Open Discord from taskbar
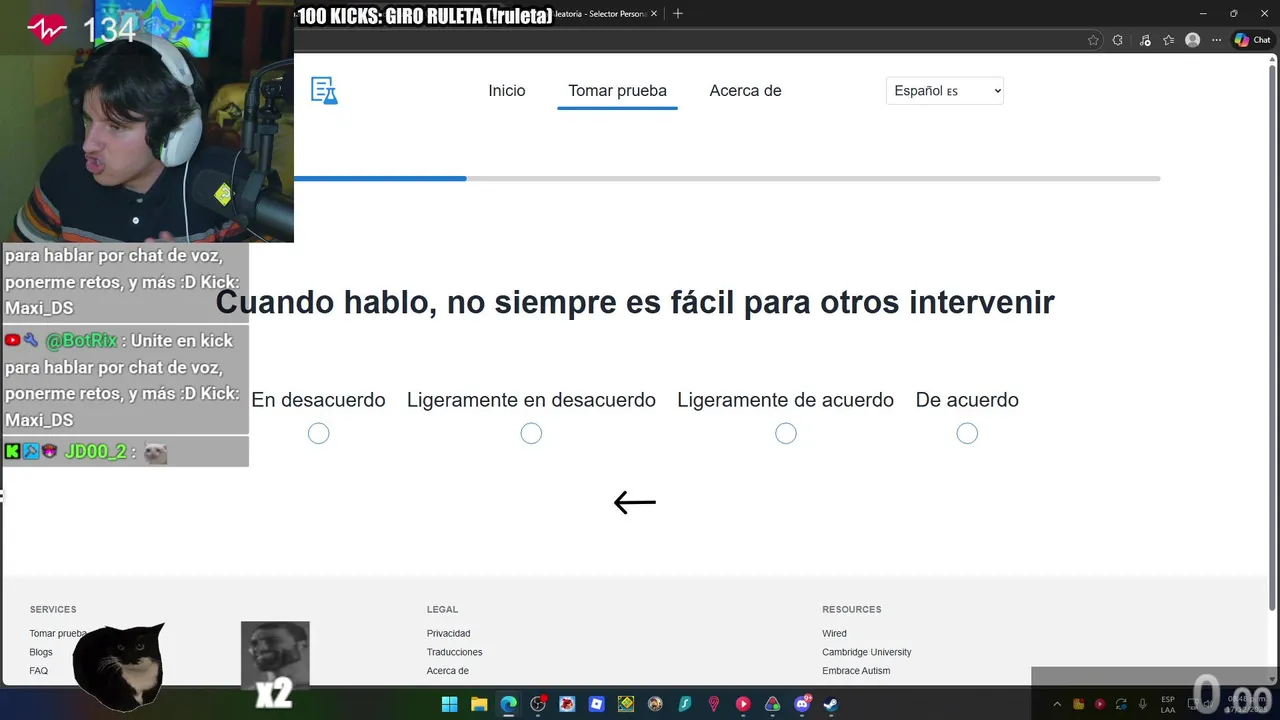This screenshot has height=720, width=1280. (x=801, y=704)
